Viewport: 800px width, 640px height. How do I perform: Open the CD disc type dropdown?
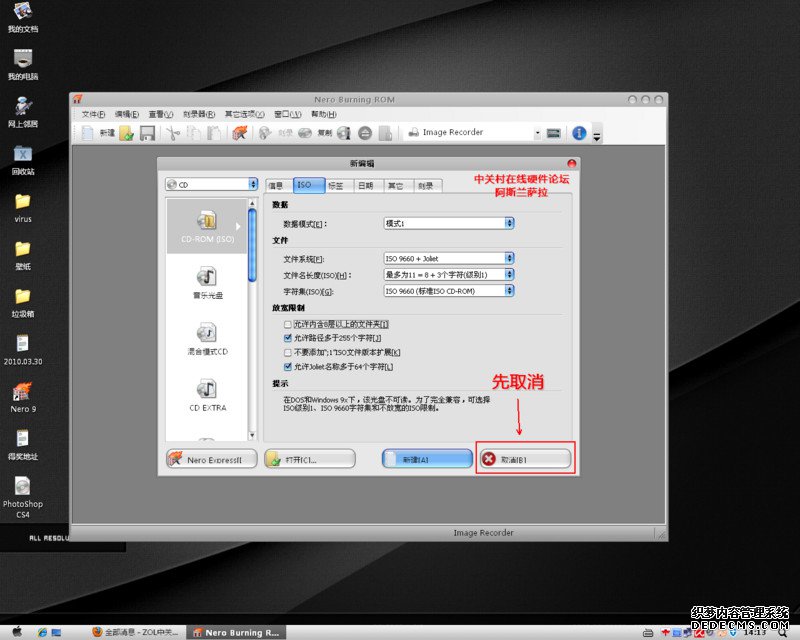point(212,184)
